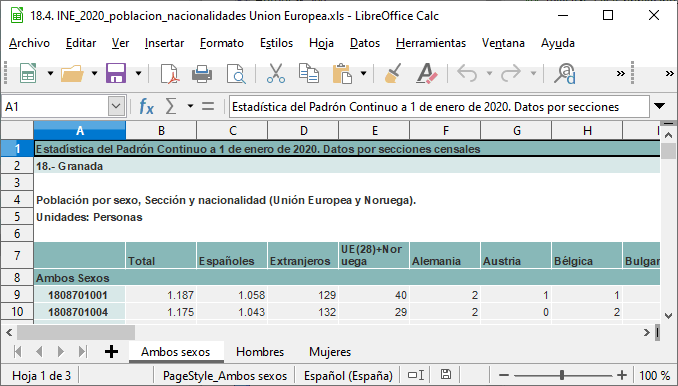
Task: Click the horizontal scrollbar thumb
Action: (x=76, y=332)
